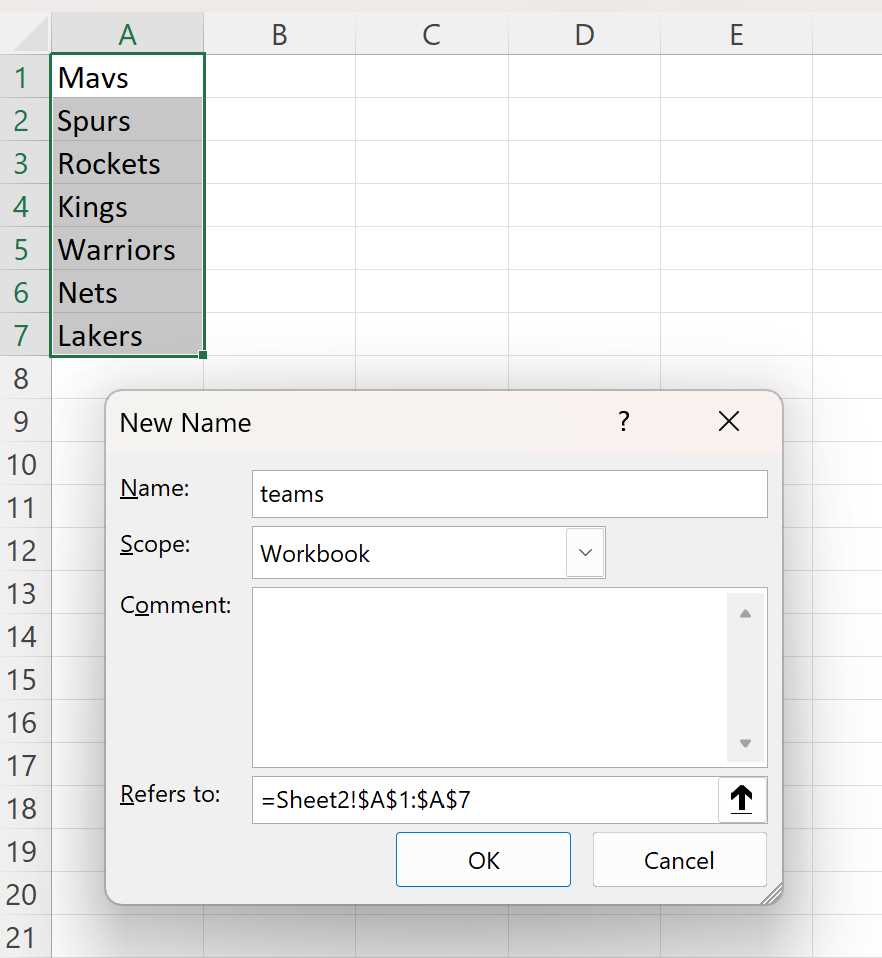
Task: Select cell containing Warriors
Action: pos(127,249)
